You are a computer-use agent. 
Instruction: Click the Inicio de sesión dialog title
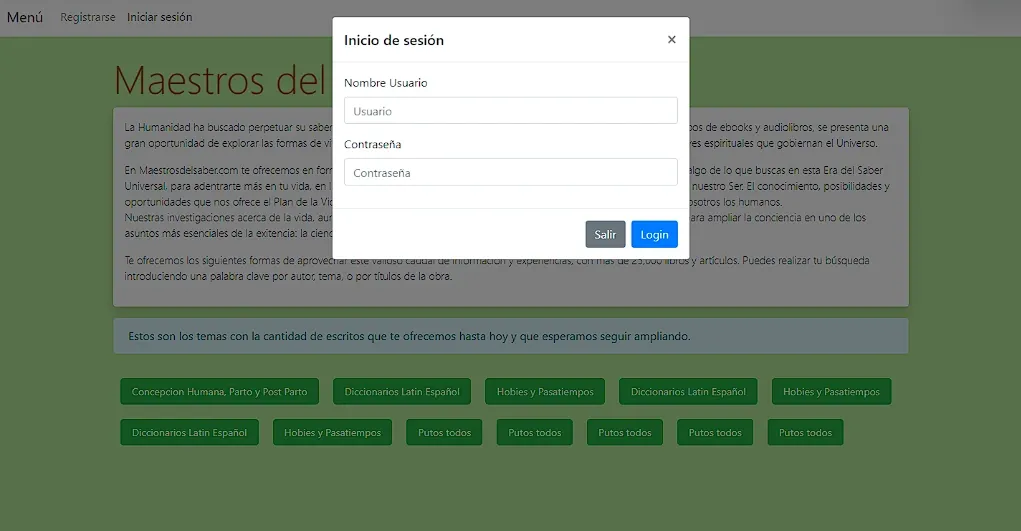click(x=394, y=40)
